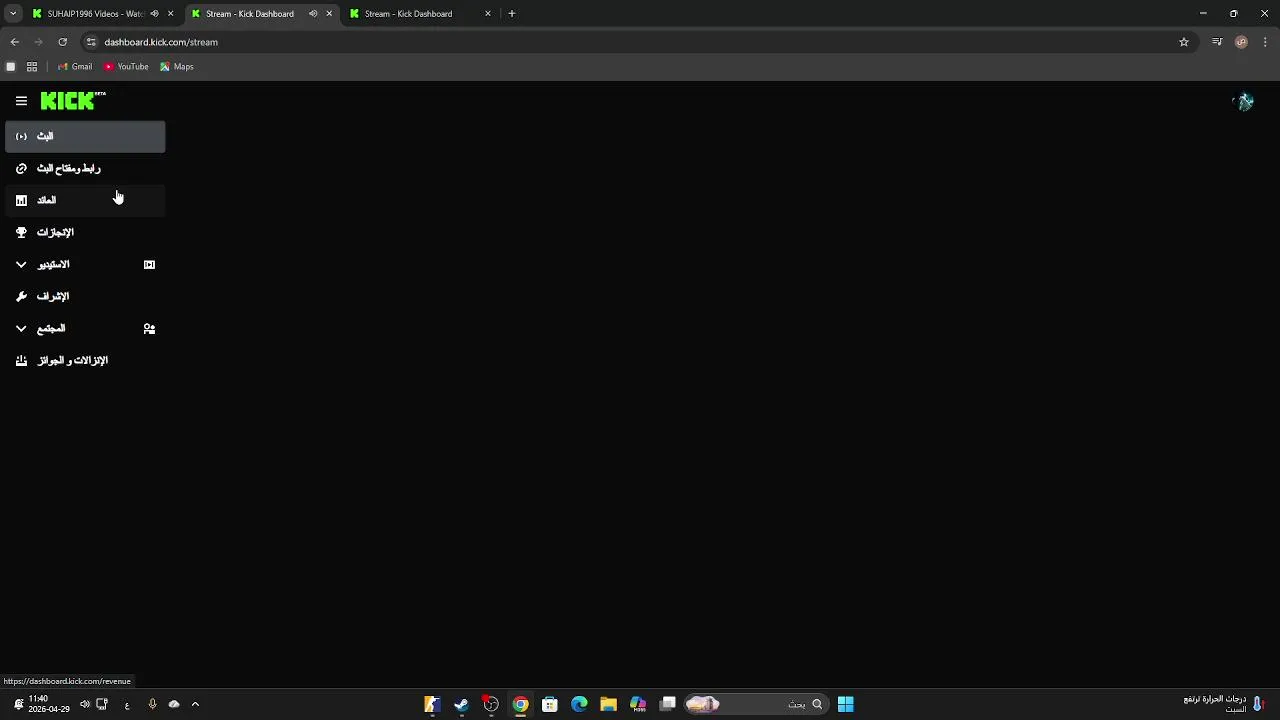Bookmark this page with the star icon

(1184, 42)
